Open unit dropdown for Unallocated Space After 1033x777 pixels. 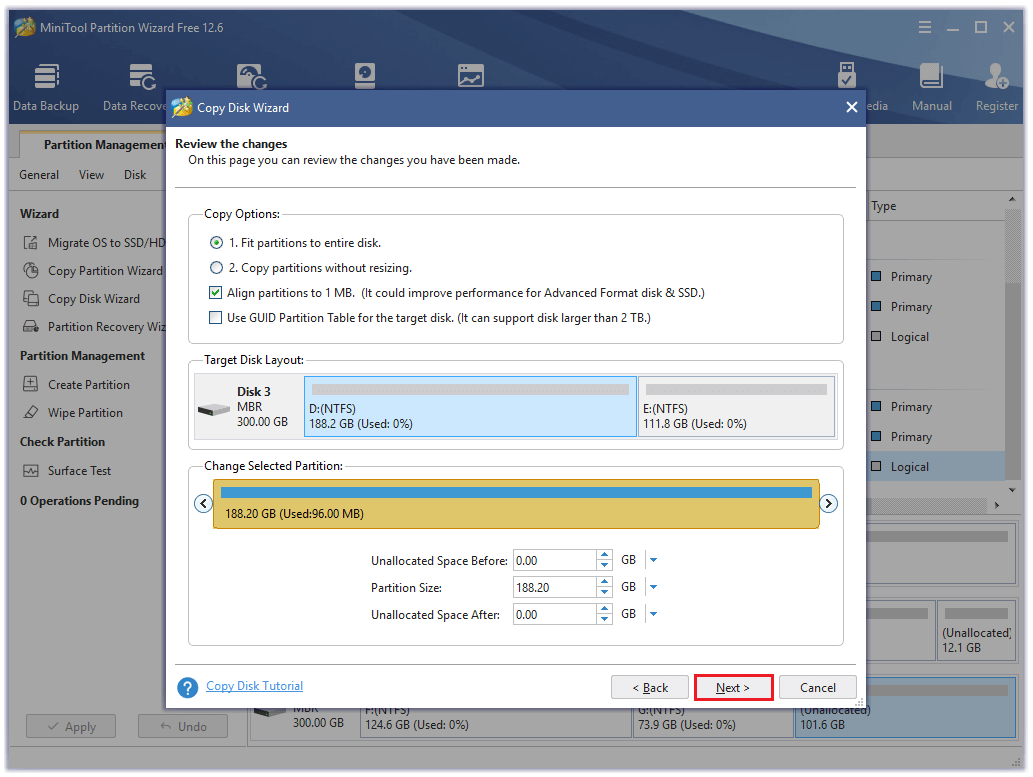(x=654, y=614)
